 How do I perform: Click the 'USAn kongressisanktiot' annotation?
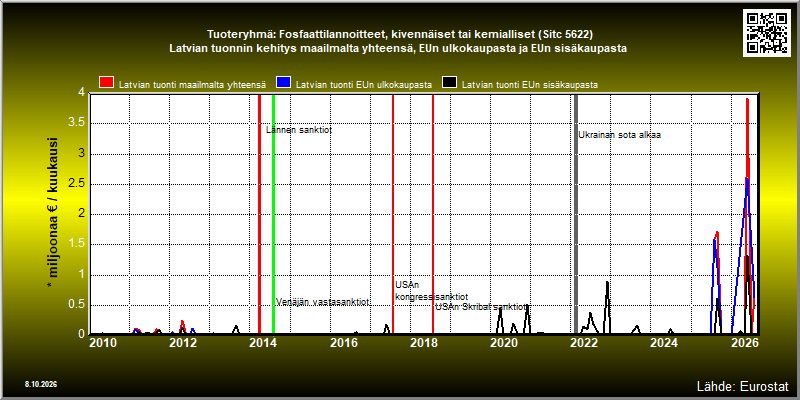[431, 291]
